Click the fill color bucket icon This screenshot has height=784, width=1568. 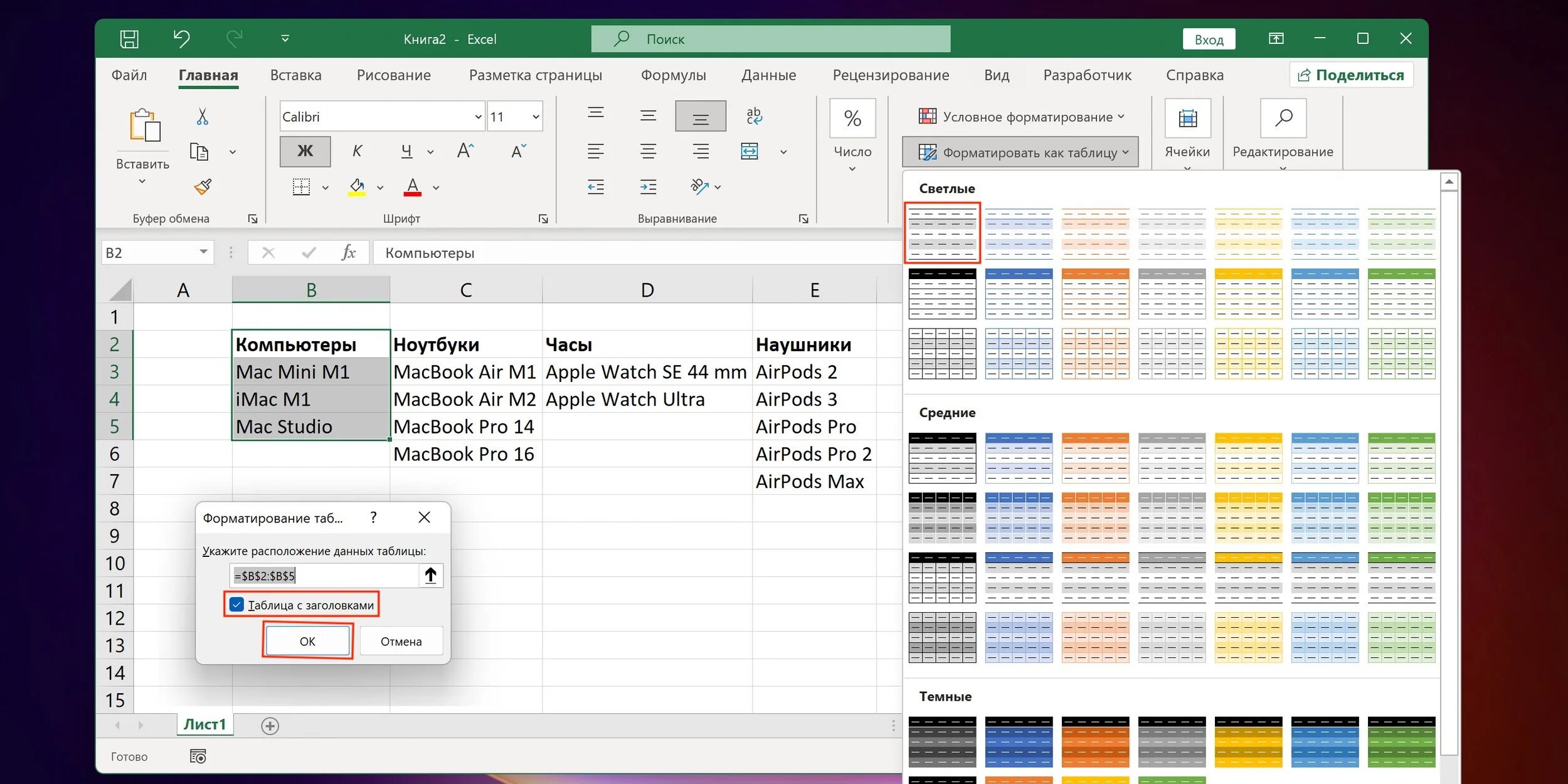357,187
